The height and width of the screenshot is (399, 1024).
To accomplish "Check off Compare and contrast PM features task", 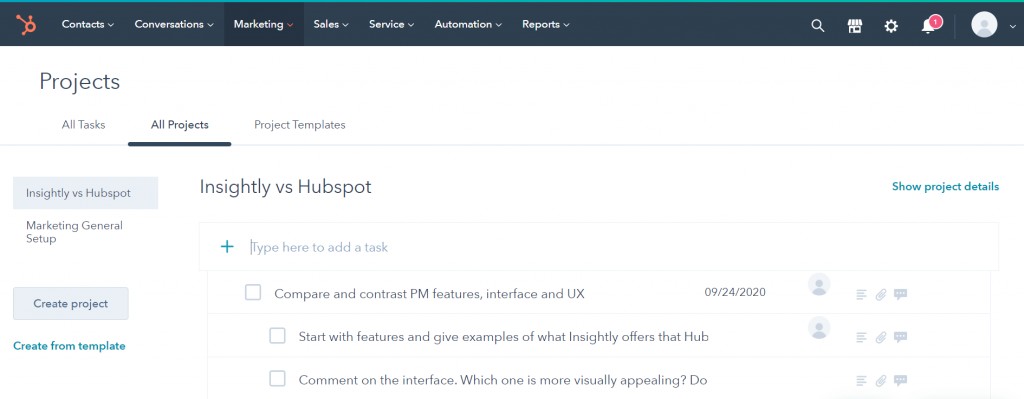I will click(x=253, y=293).
